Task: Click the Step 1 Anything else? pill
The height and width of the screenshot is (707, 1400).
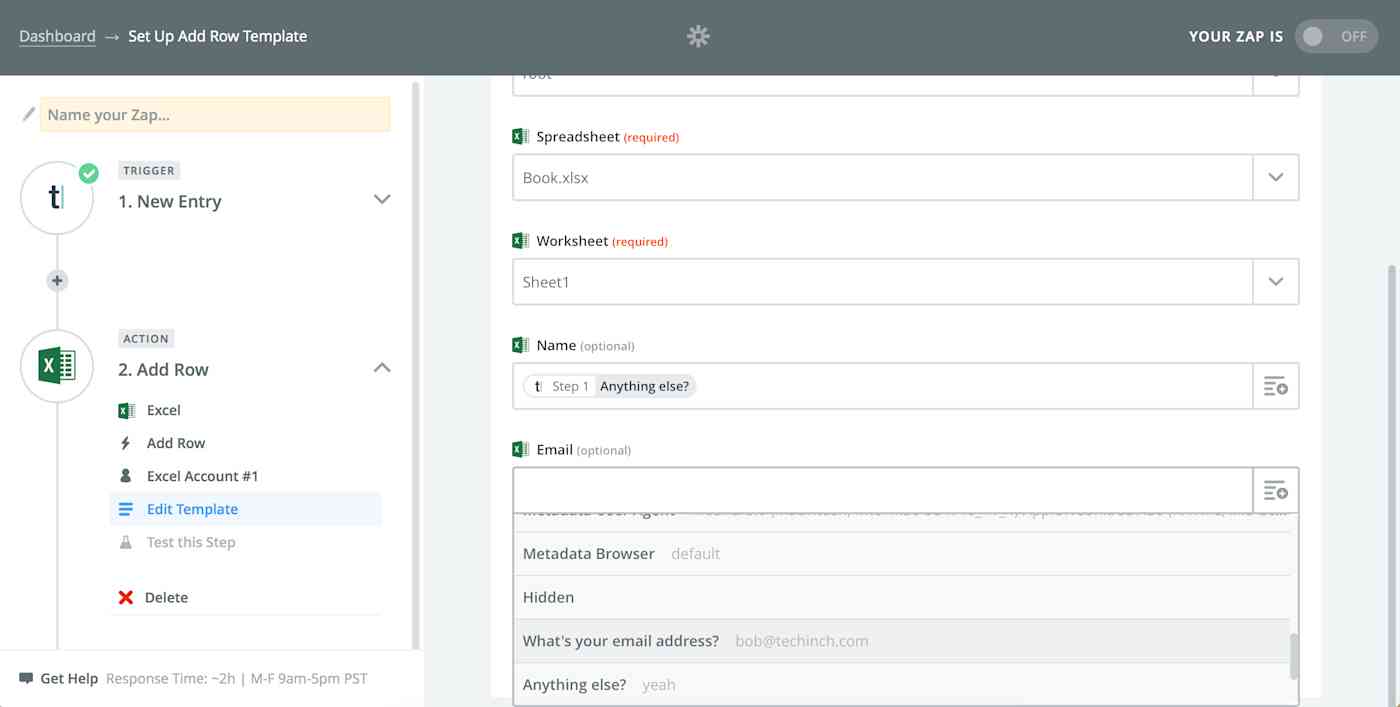Action: click(x=609, y=386)
